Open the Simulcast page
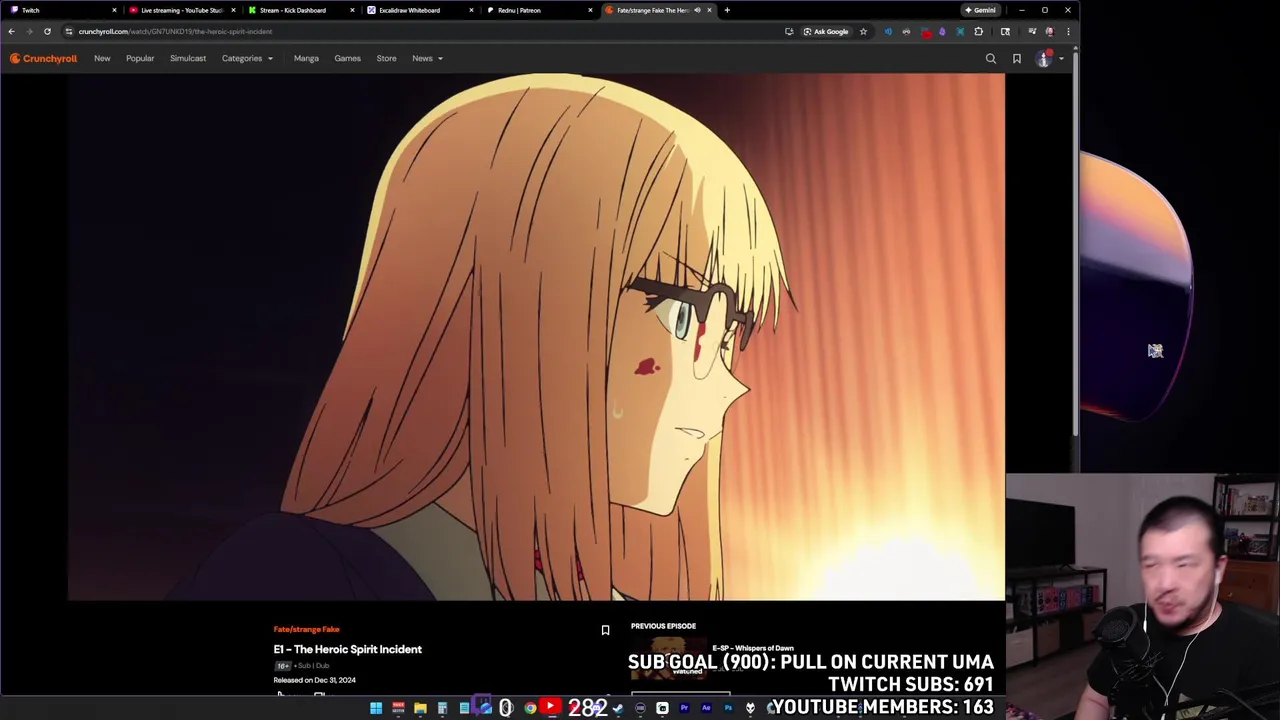The image size is (1280, 720). pos(188,58)
